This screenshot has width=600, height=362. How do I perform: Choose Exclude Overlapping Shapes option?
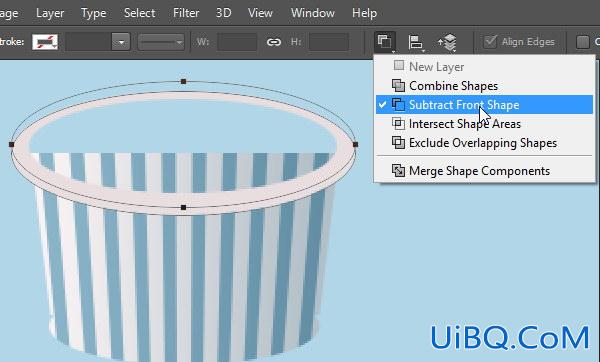484,143
